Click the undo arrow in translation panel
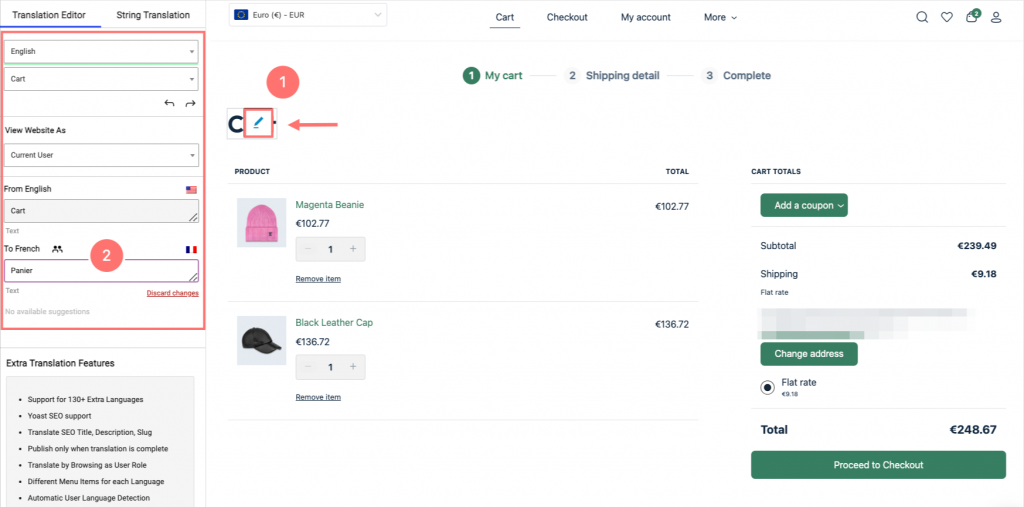 [169, 103]
